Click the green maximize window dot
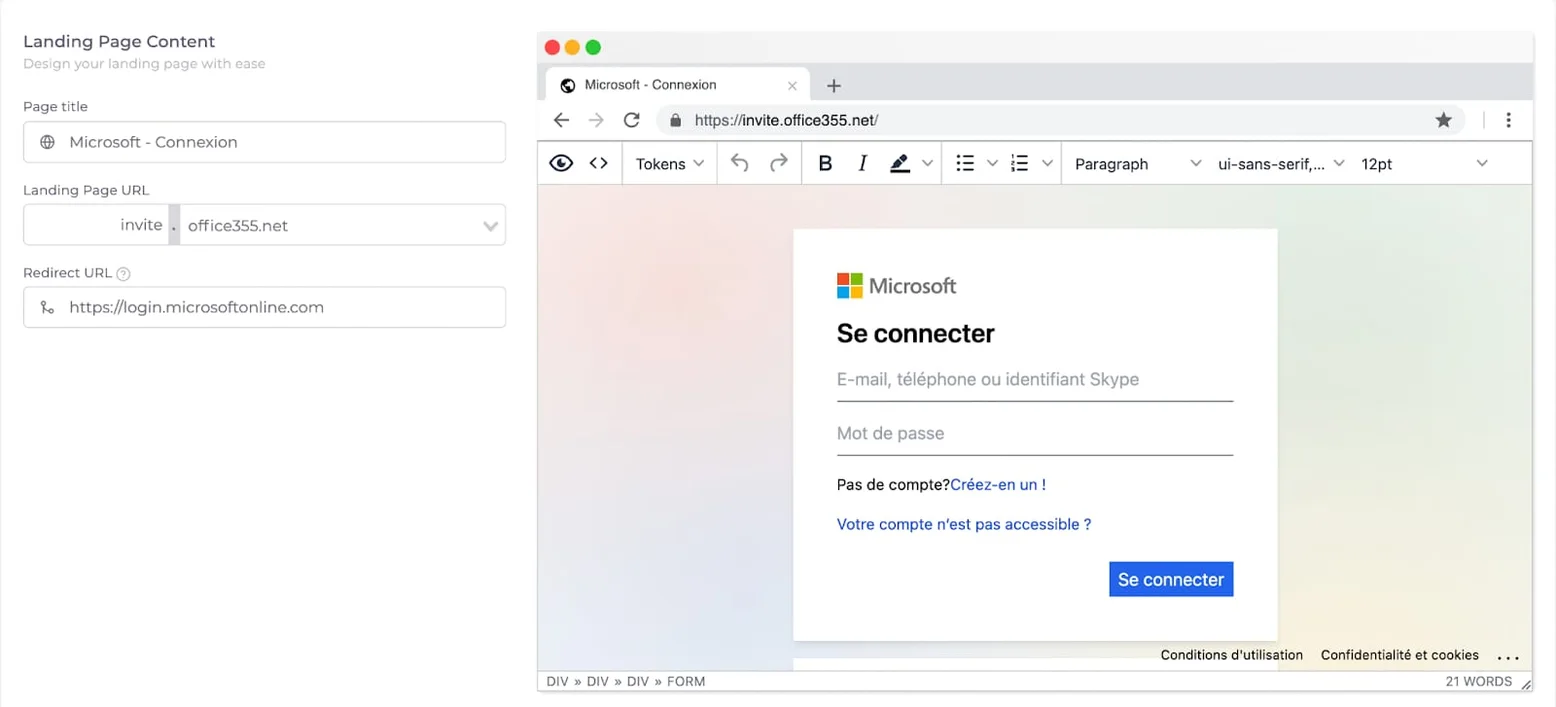This screenshot has height=707, width=1556. (x=593, y=47)
